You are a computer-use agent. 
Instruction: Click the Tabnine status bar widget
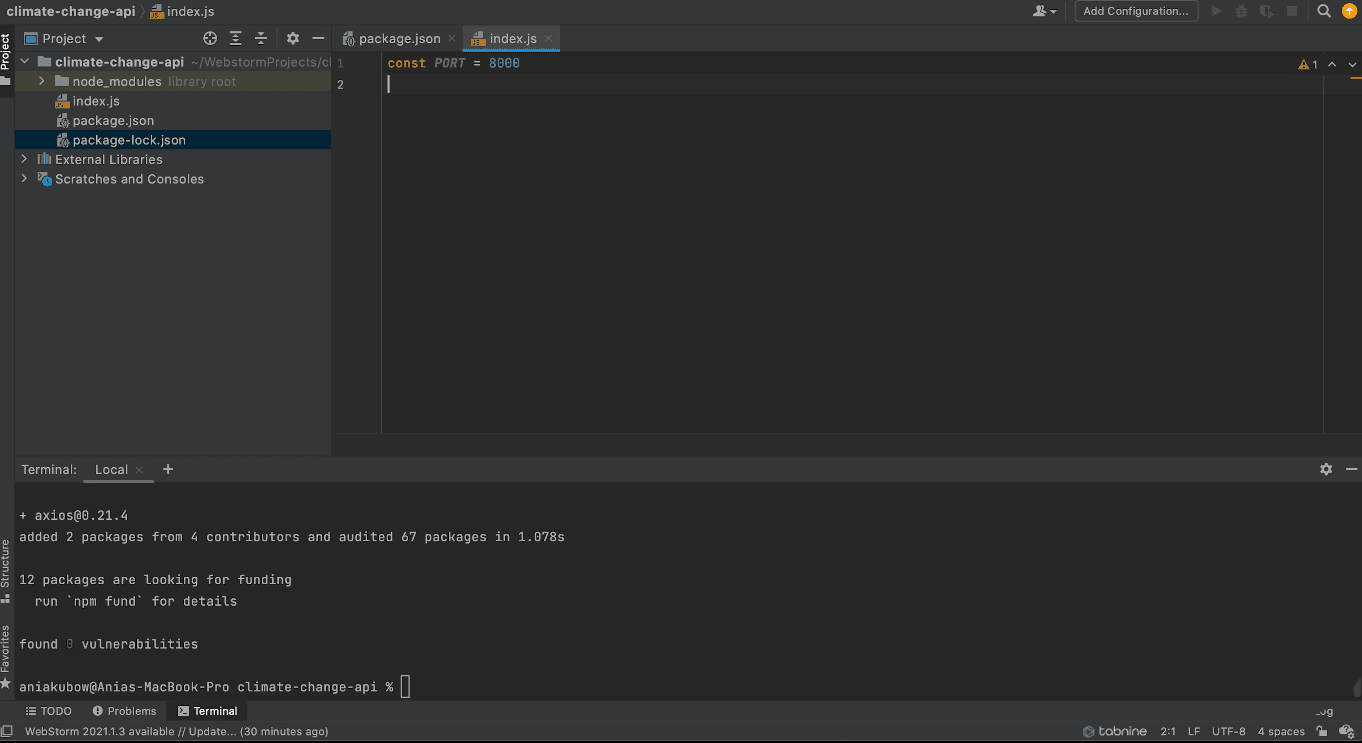click(x=1114, y=731)
